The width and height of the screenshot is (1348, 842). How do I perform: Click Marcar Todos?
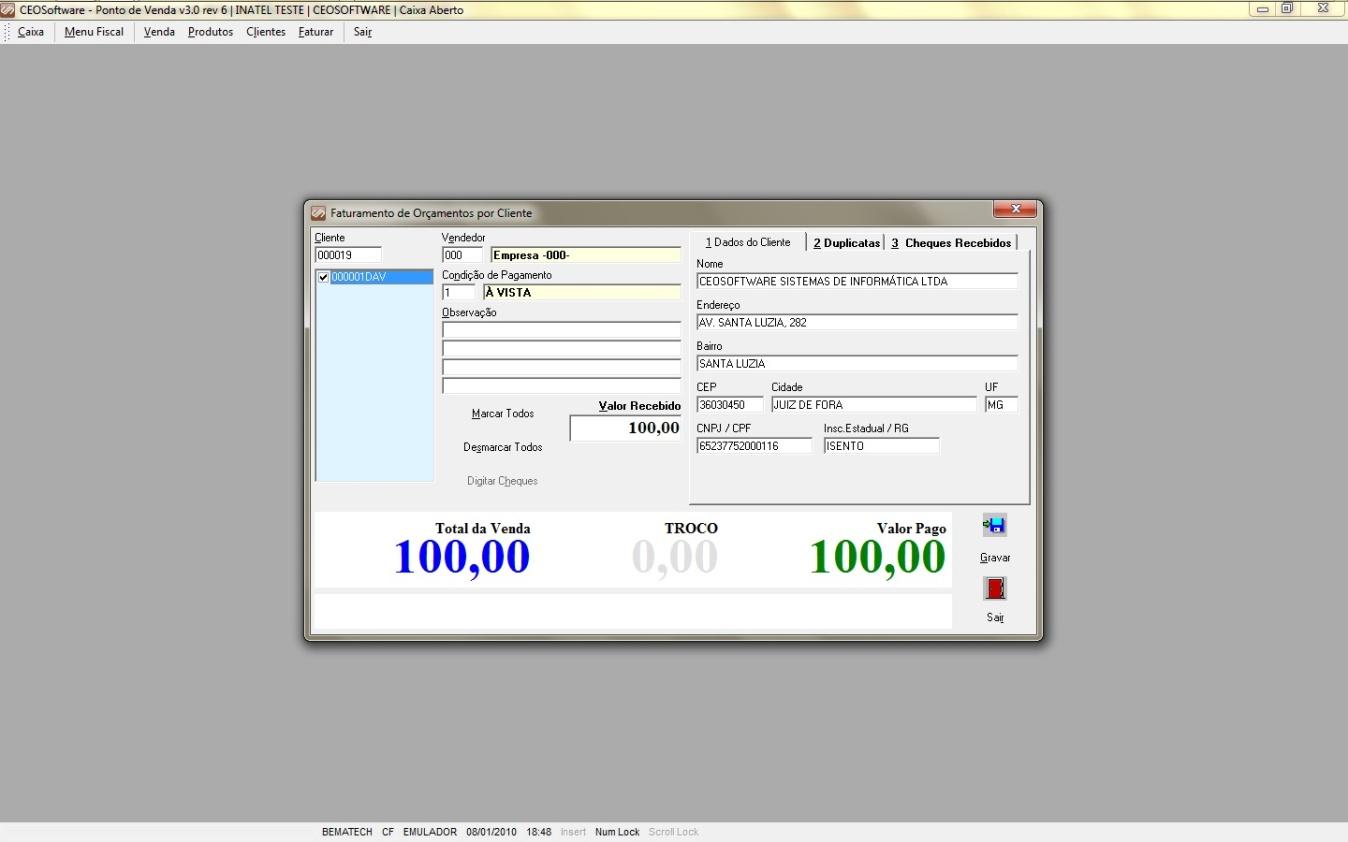pos(503,413)
